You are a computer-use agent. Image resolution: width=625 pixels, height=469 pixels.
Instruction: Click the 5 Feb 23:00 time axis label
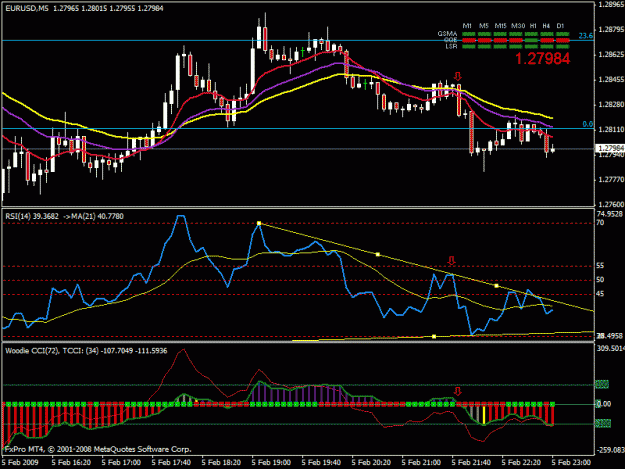click(x=572, y=462)
